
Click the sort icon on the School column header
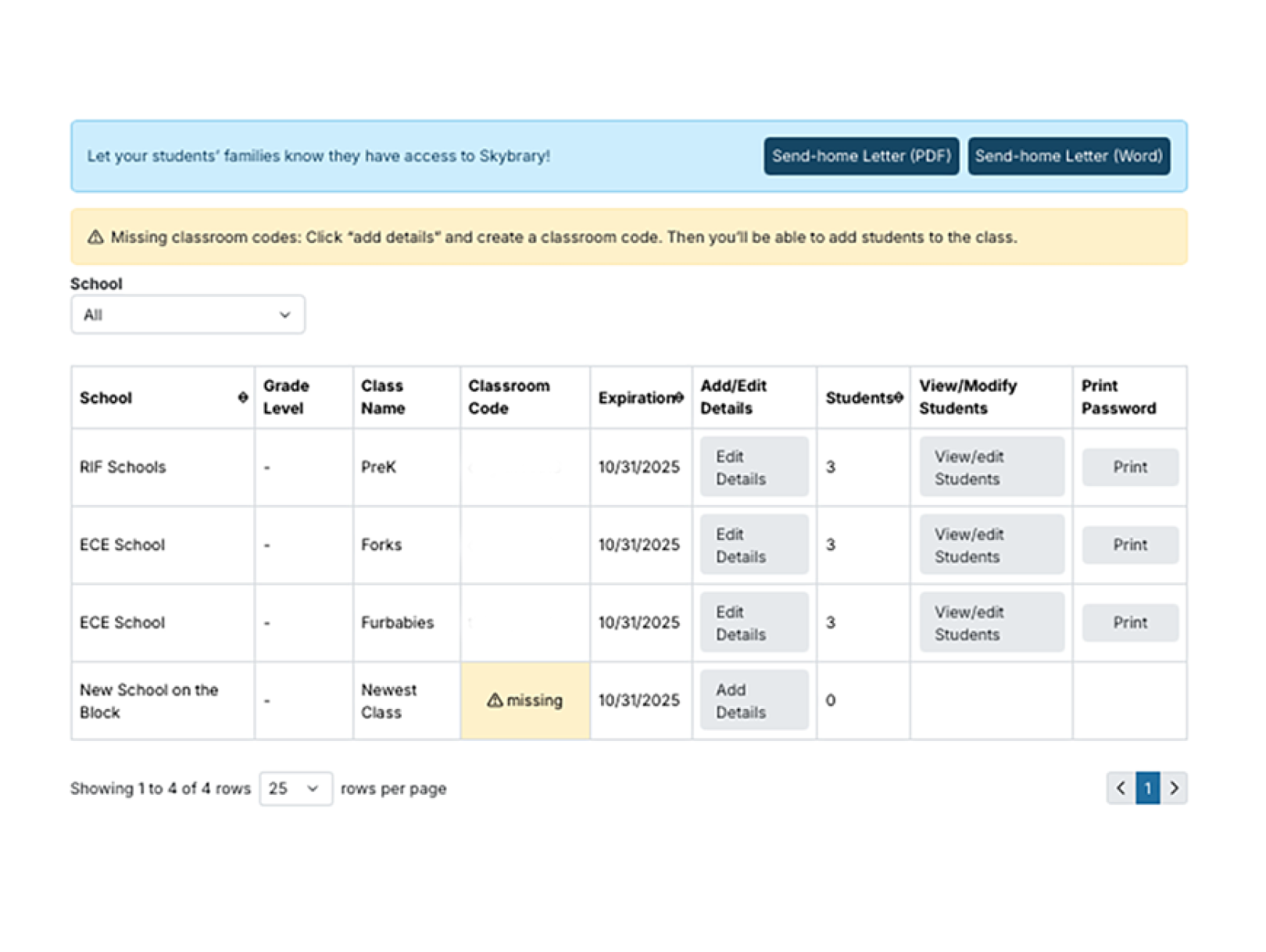(241, 398)
